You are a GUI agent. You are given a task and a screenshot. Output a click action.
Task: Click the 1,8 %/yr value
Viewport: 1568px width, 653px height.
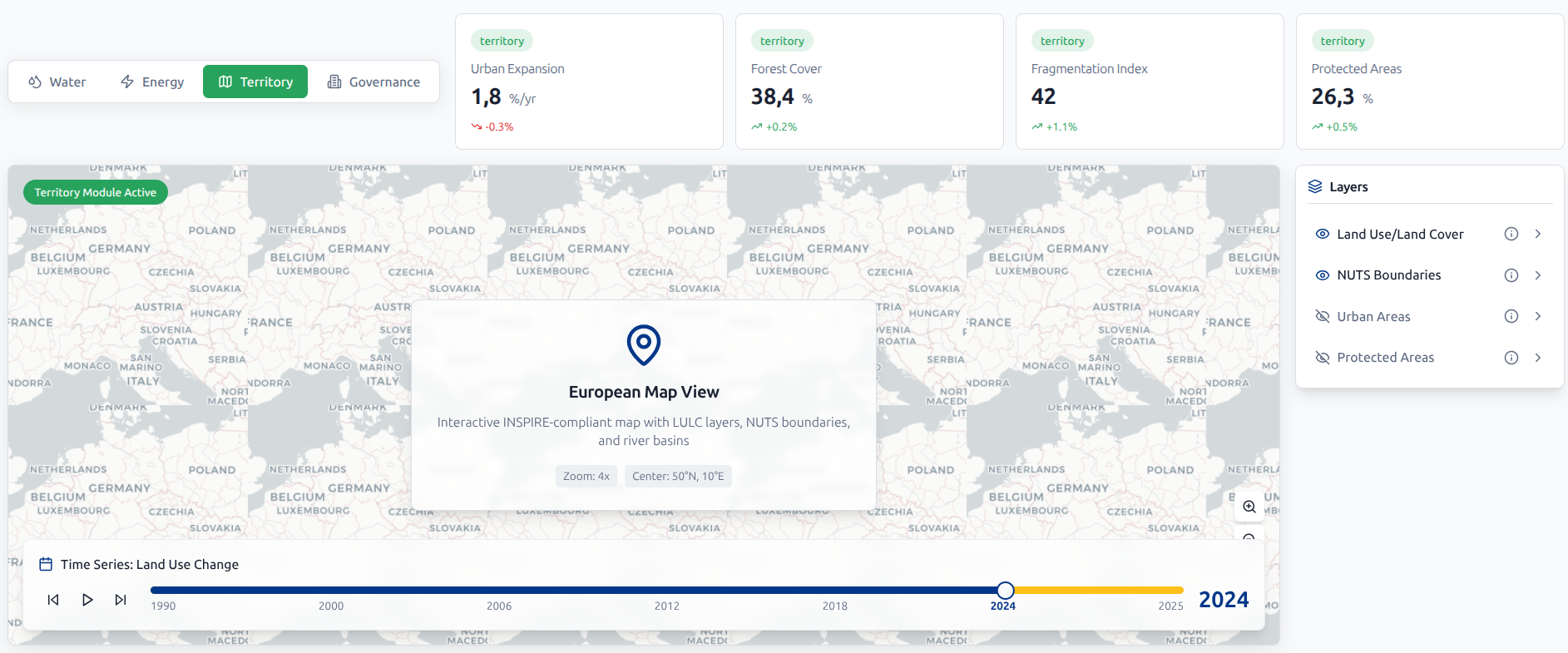[x=503, y=97]
